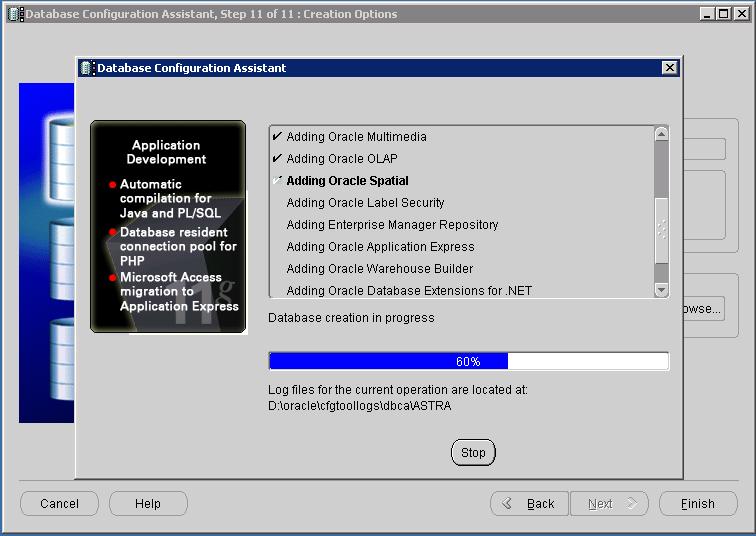
Task: Click the 'Database creation in progress' text
Action: pyautogui.click(x=351, y=318)
